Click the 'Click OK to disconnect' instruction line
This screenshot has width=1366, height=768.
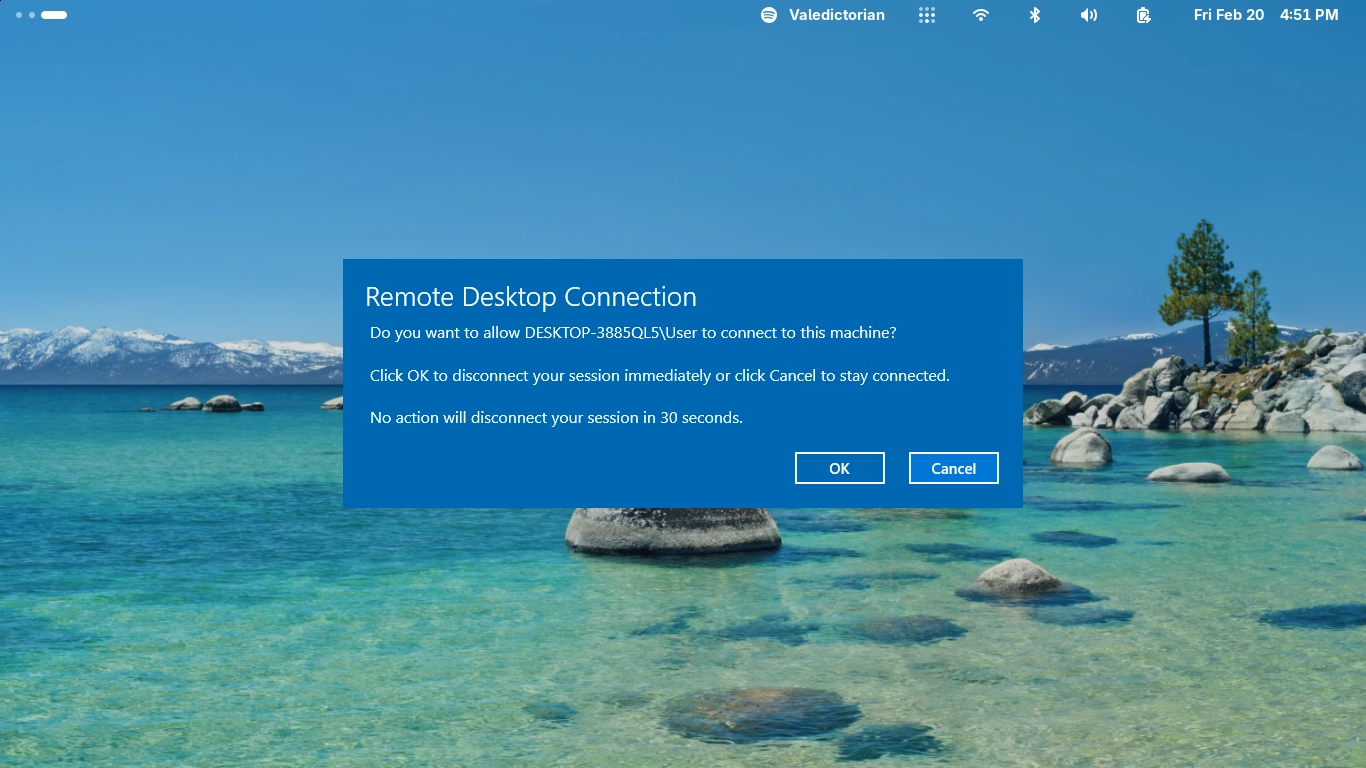[659, 376]
